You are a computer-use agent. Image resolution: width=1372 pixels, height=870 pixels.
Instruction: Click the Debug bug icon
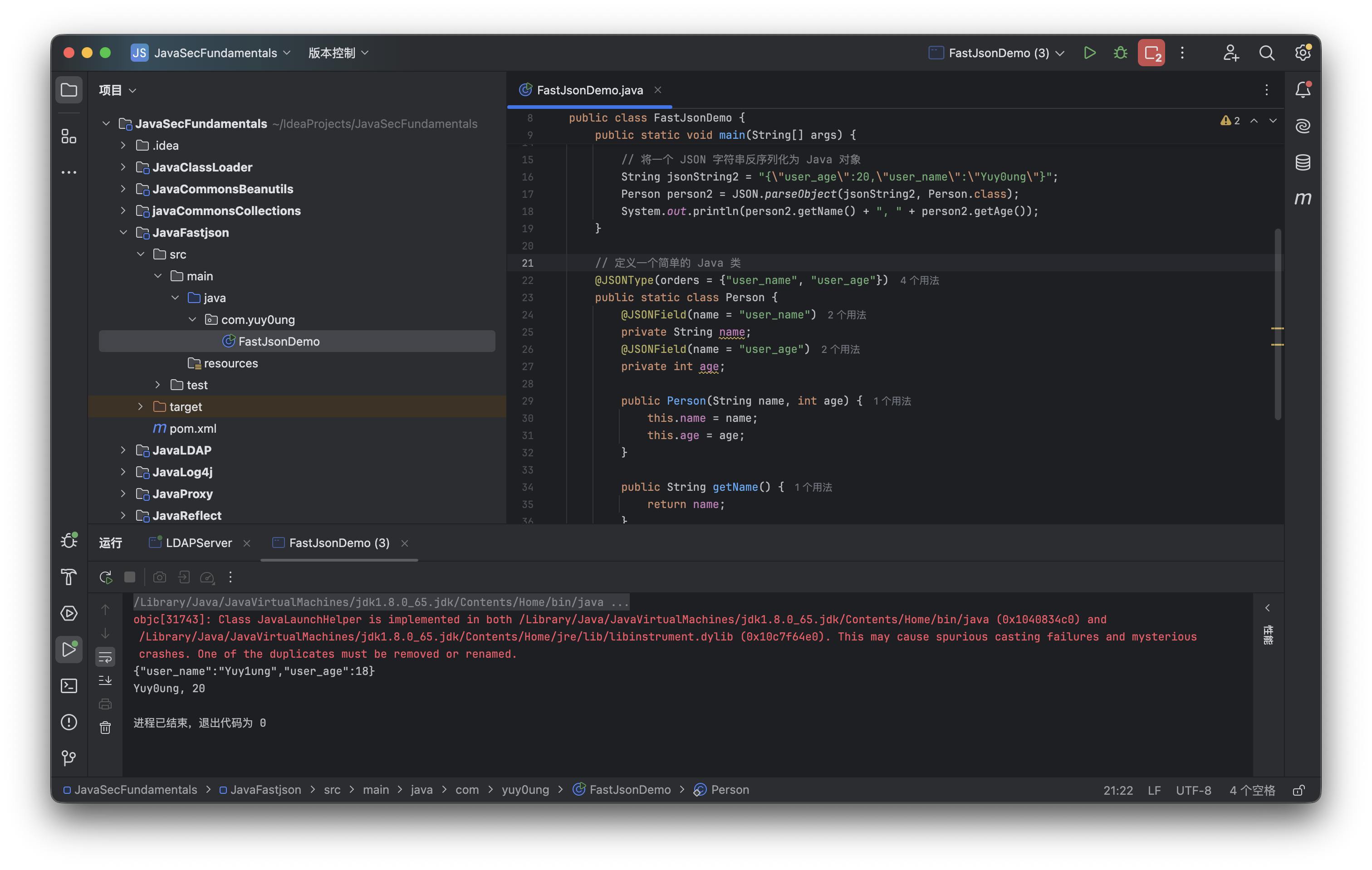pyautogui.click(x=1120, y=53)
